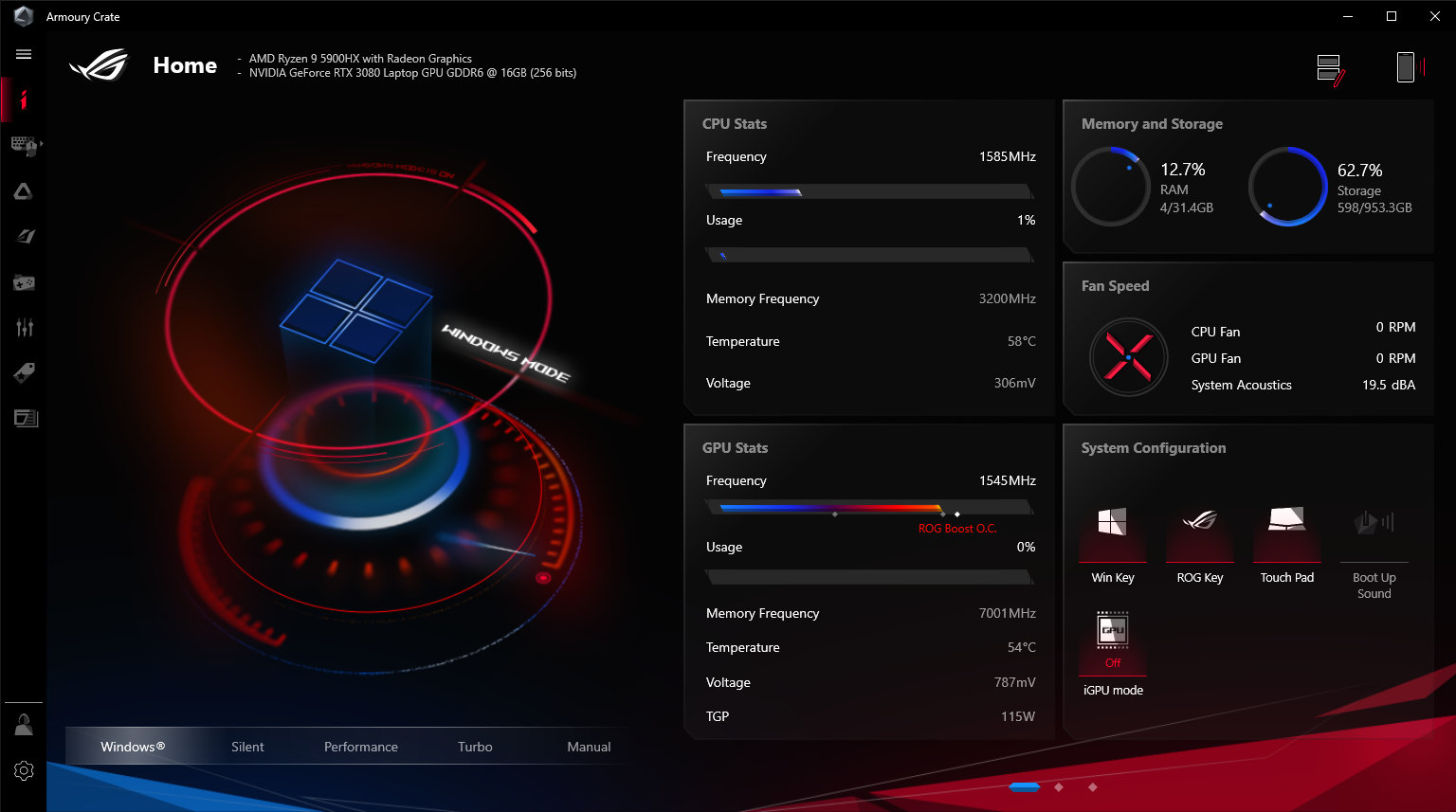Click the 12.7% RAM percentage

[1183, 170]
